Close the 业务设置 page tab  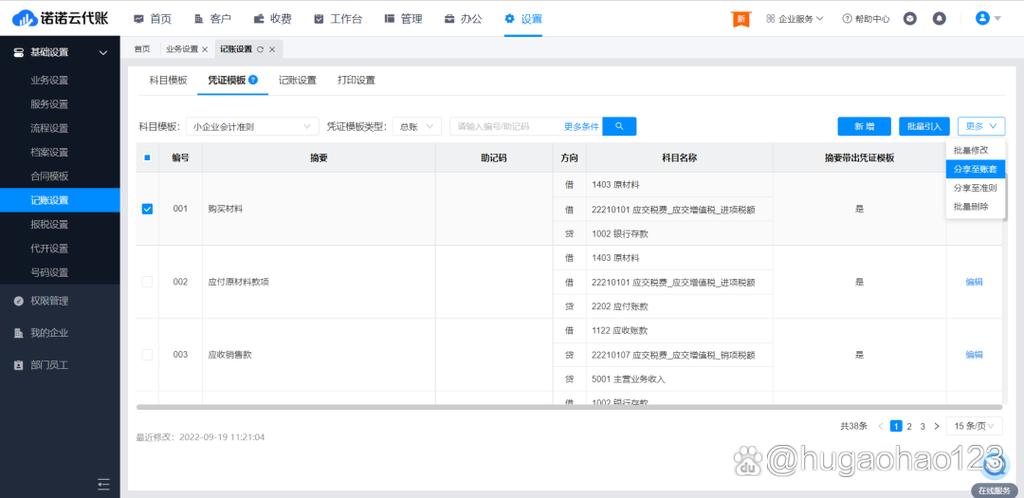point(204,50)
